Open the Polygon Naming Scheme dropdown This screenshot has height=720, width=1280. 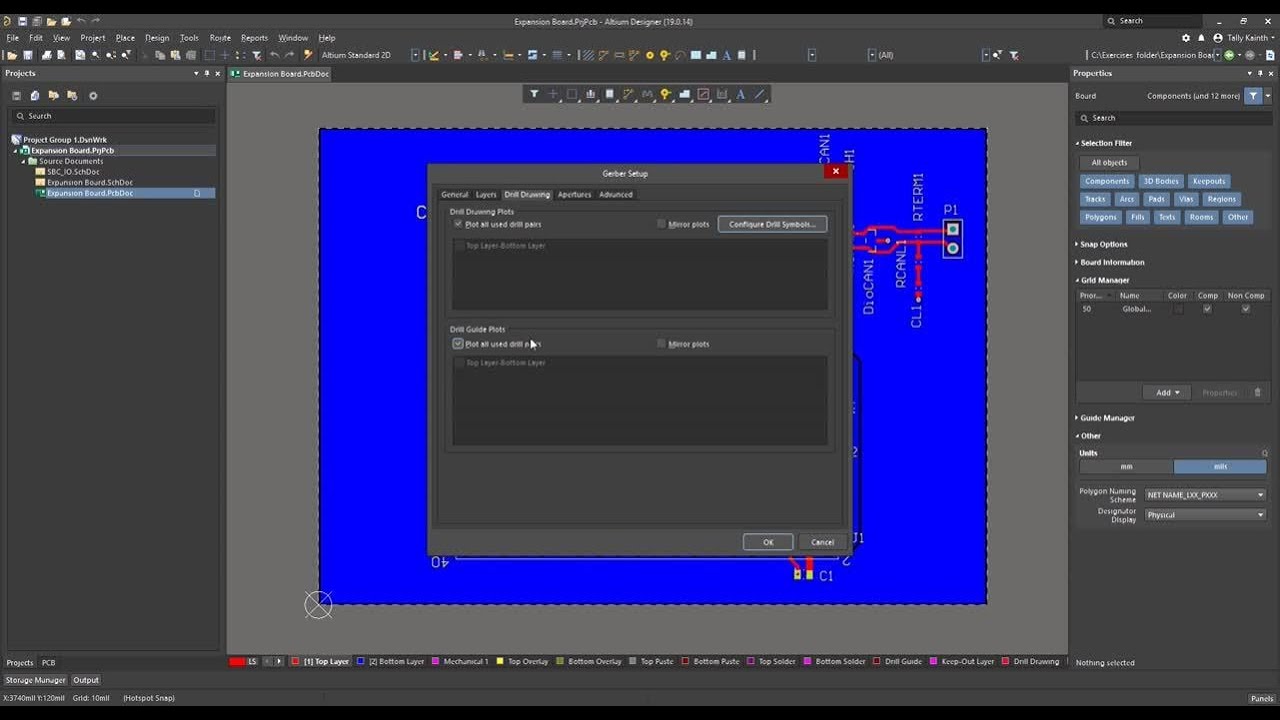pyautogui.click(x=1205, y=495)
